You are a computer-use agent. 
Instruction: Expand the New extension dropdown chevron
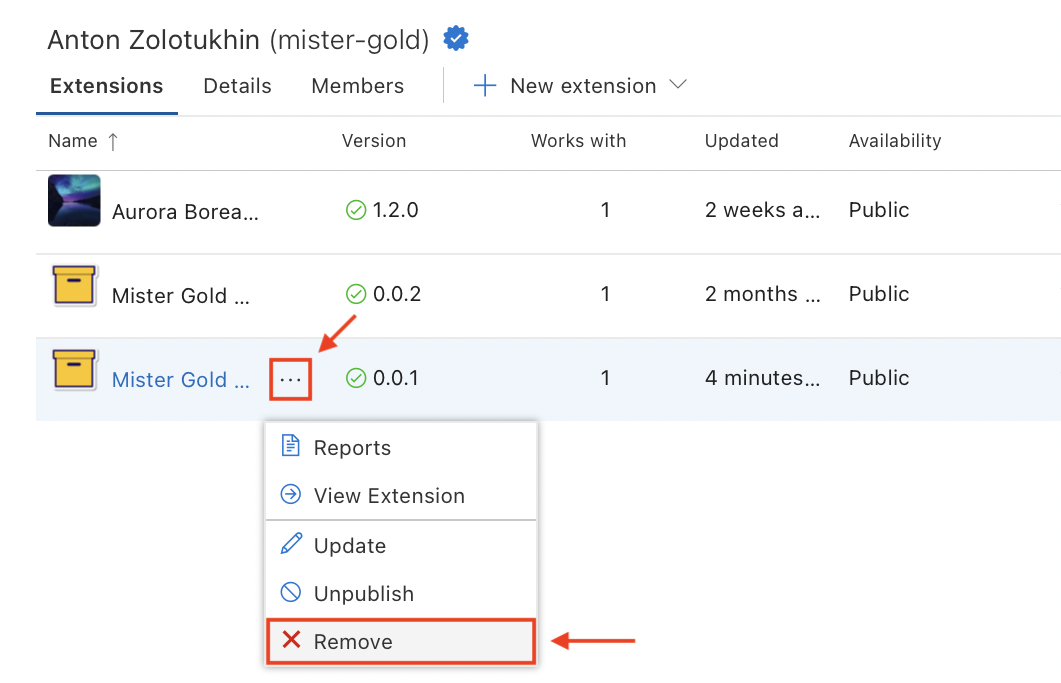tap(677, 85)
